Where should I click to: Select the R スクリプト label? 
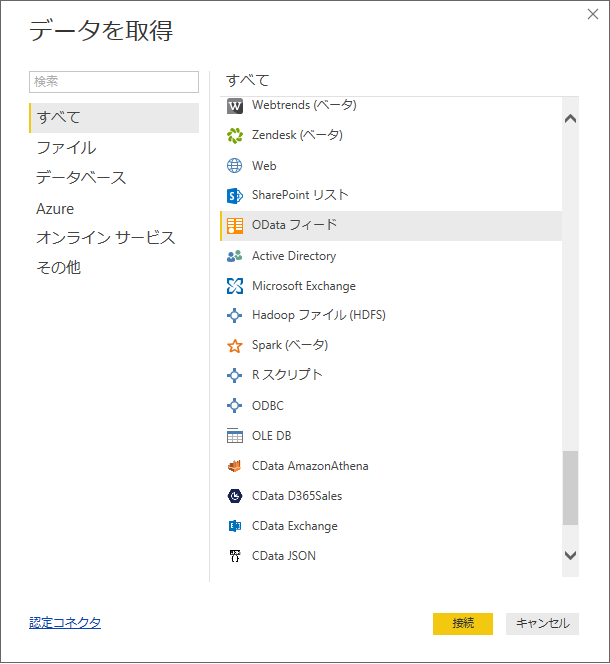pyautogui.click(x=287, y=375)
